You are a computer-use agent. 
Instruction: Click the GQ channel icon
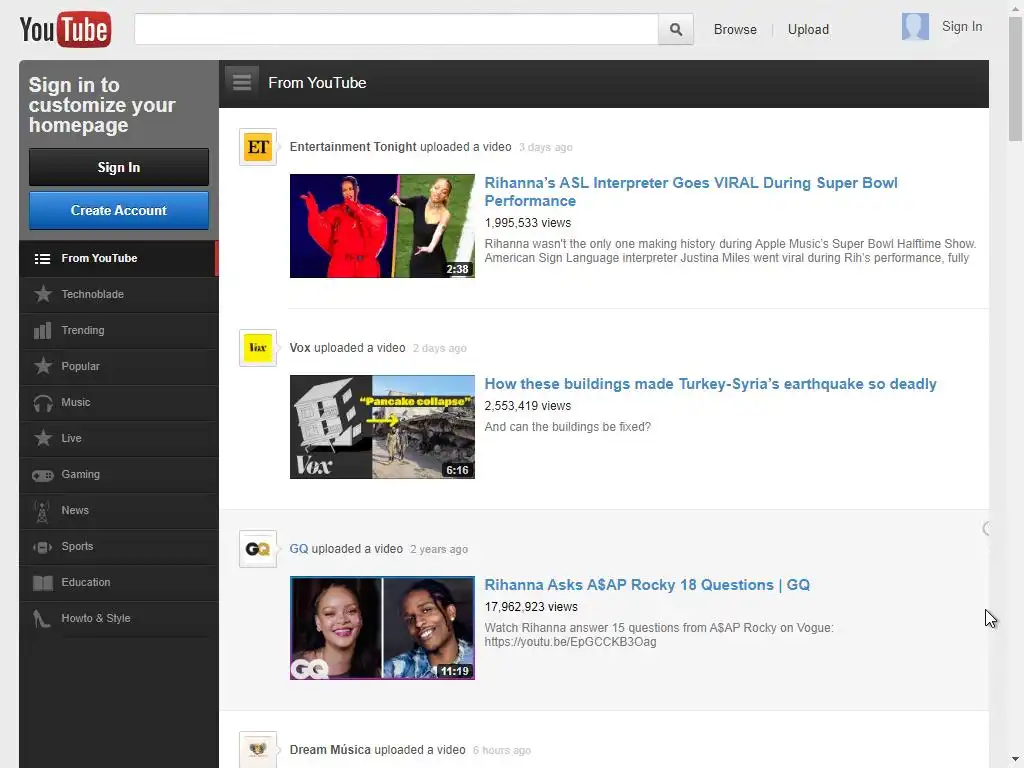[x=258, y=549]
